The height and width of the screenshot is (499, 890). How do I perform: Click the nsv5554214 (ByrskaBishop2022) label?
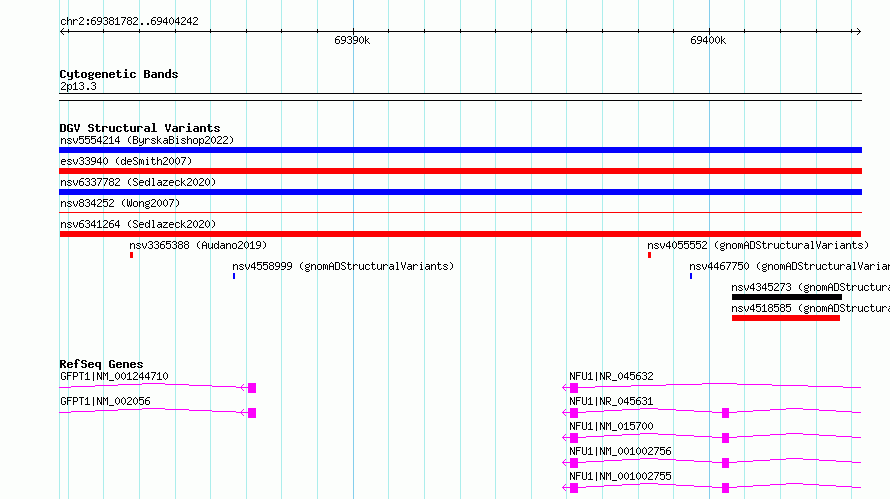coord(147,140)
